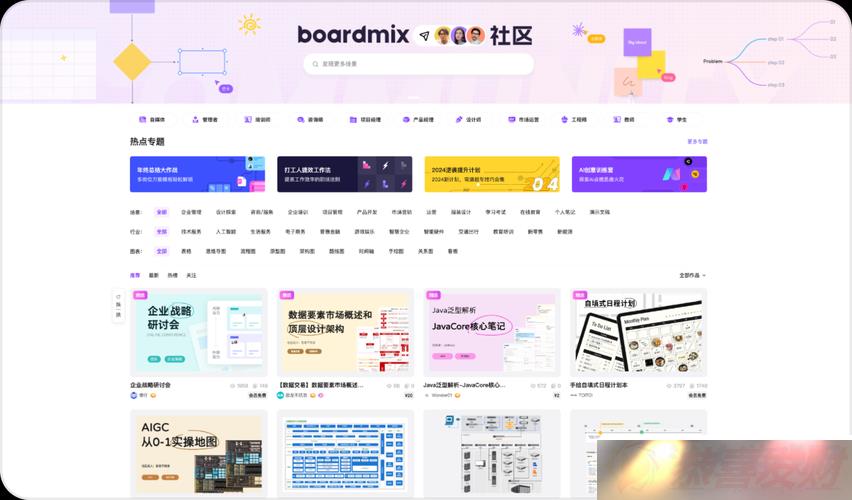This screenshot has height=500, width=852.
Task: Click the 市场运营 role category icon
Action: 511,120
